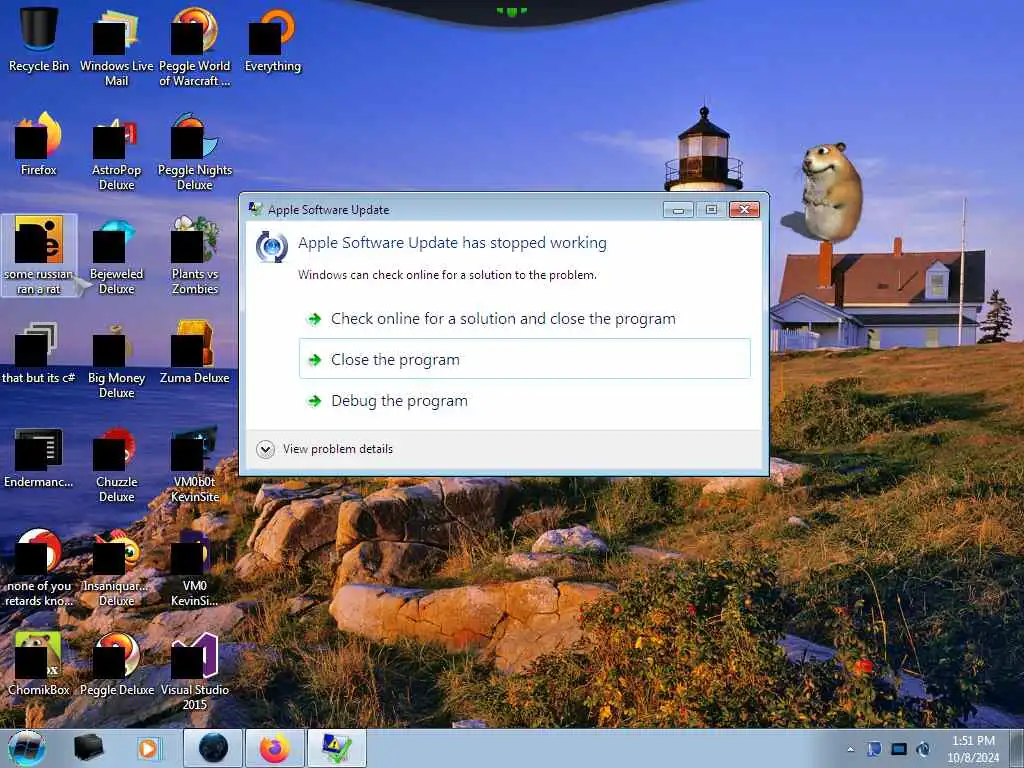This screenshot has height=768, width=1024.
Task: Select Peggle World of Warcraft desktop icon
Action: [x=195, y=47]
